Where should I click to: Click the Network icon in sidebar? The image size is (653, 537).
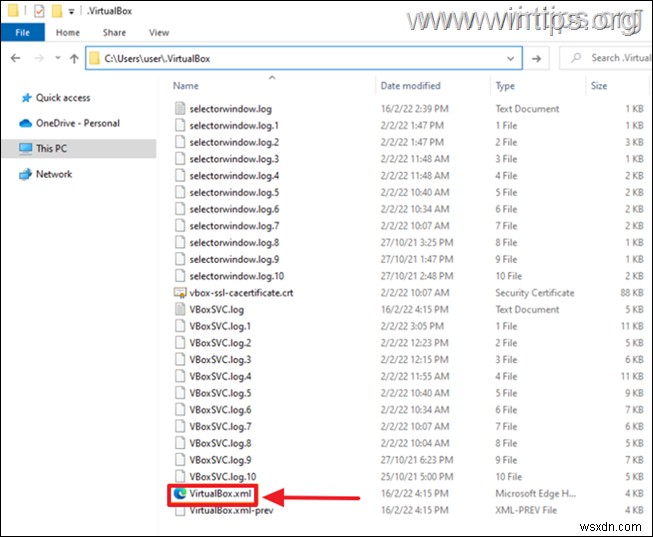(x=25, y=174)
